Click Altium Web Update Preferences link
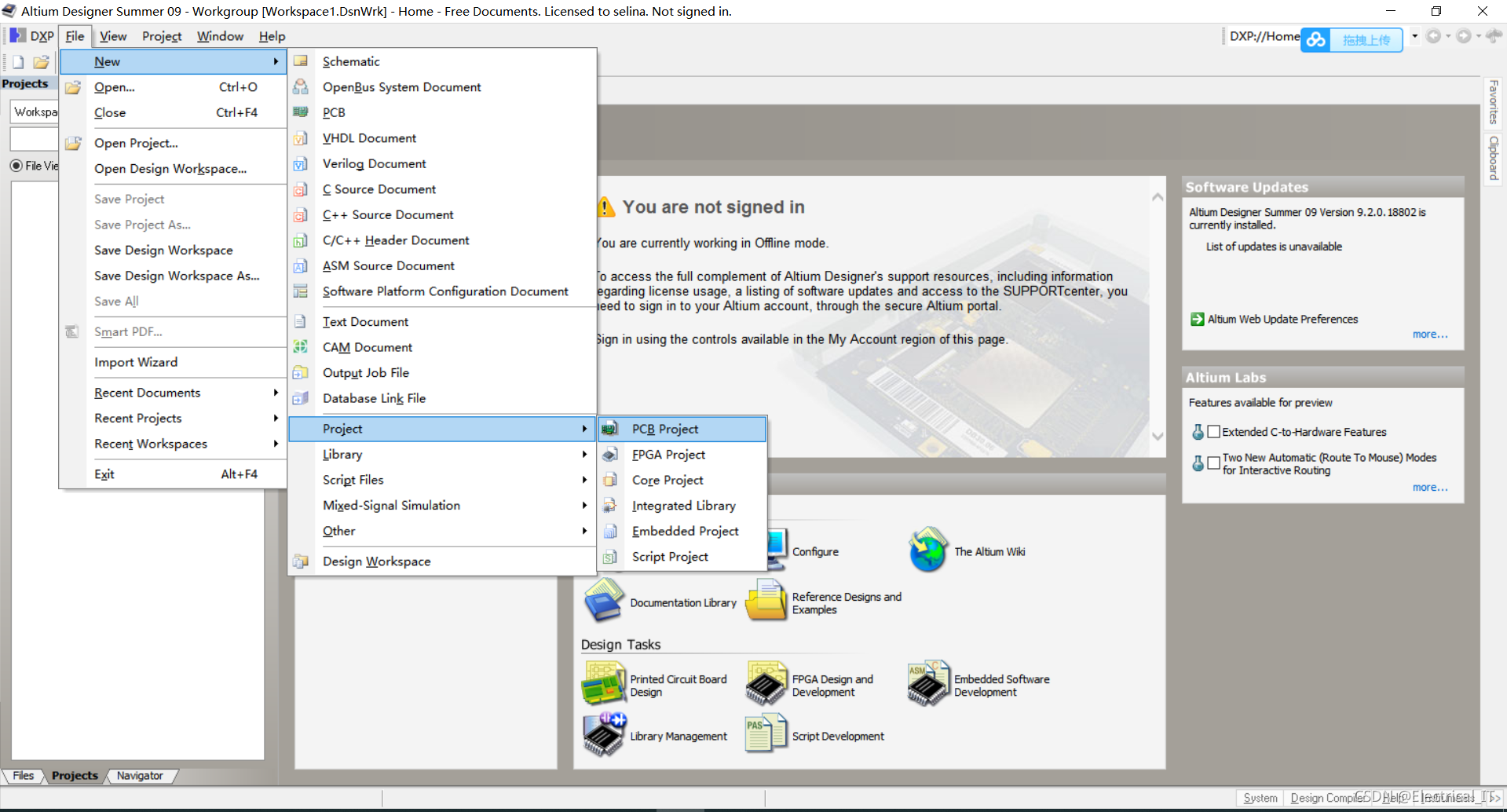This screenshot has height=812, width=1507. 1282,319
